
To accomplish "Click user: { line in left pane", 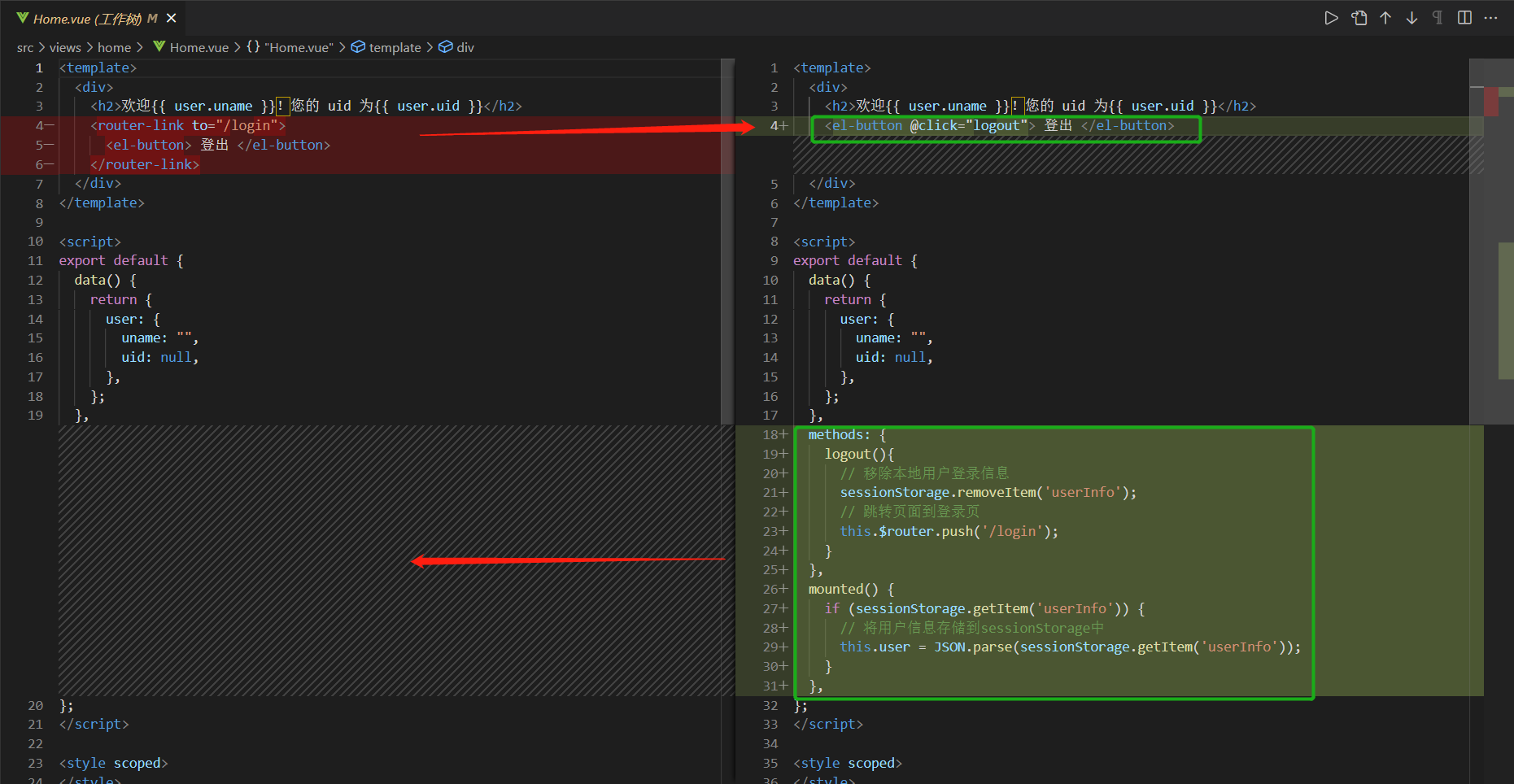I will tap(133, 320).
